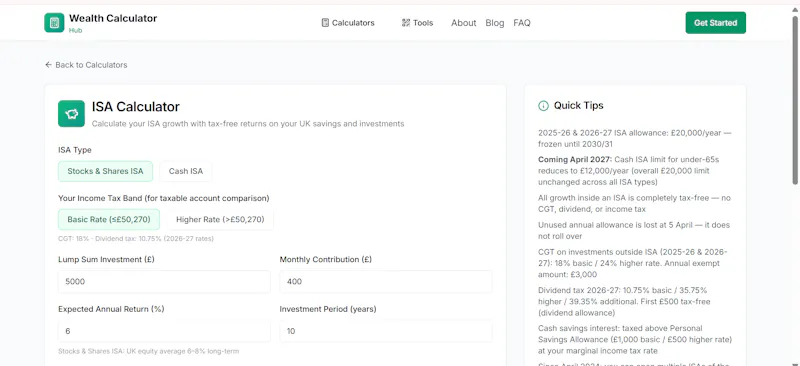Click the ISA Calculator heading
This screenshot has height=366, width=800.
[136, 107]
